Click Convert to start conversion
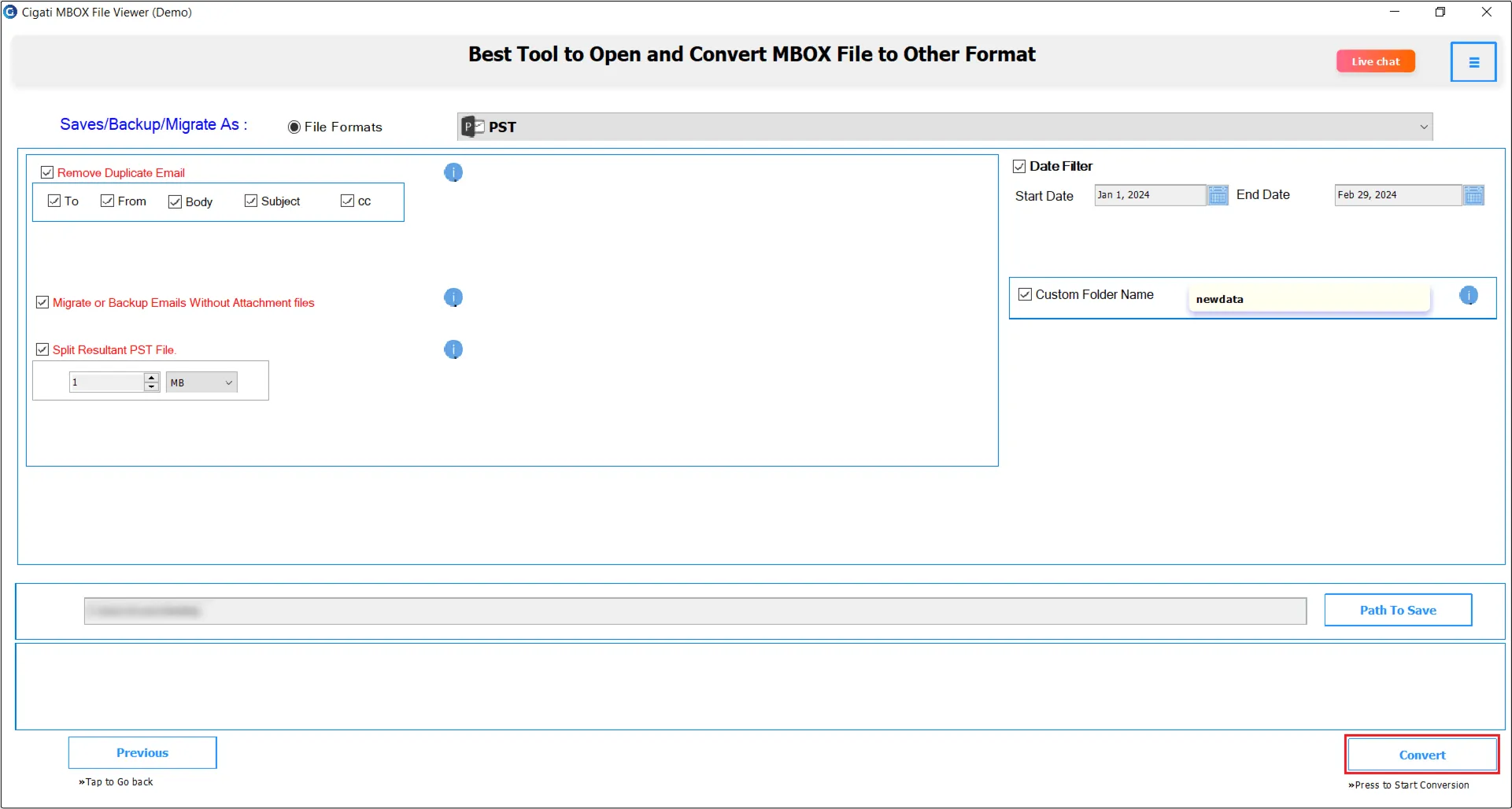The height and width of the screenshot is (809, 1512). [1422, 755]
